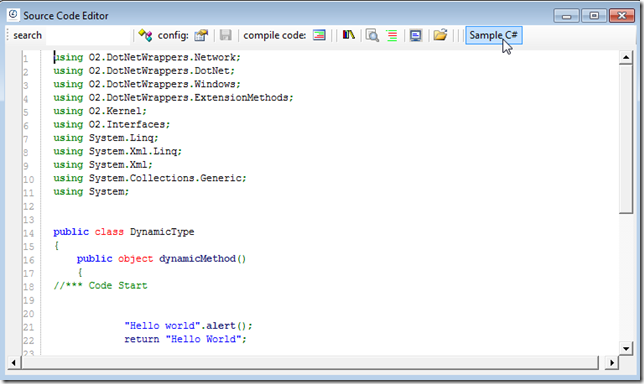Click 'O2.Interfaces' on line 6
644x384 pixels.
pos(127,124)
